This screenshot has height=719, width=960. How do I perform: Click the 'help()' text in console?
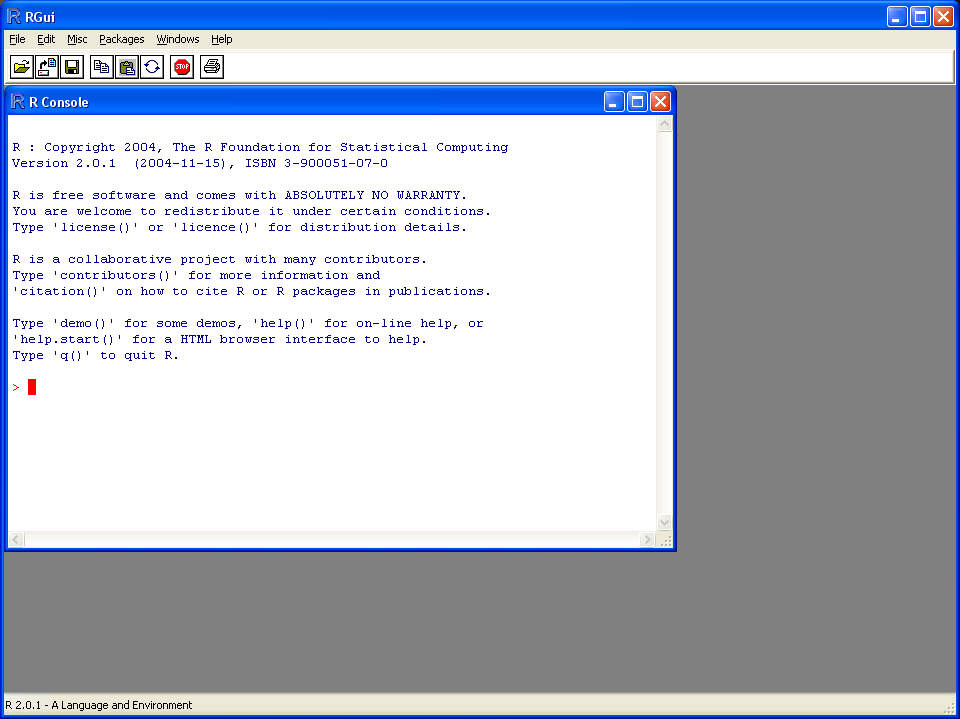(x=283, y=323)
